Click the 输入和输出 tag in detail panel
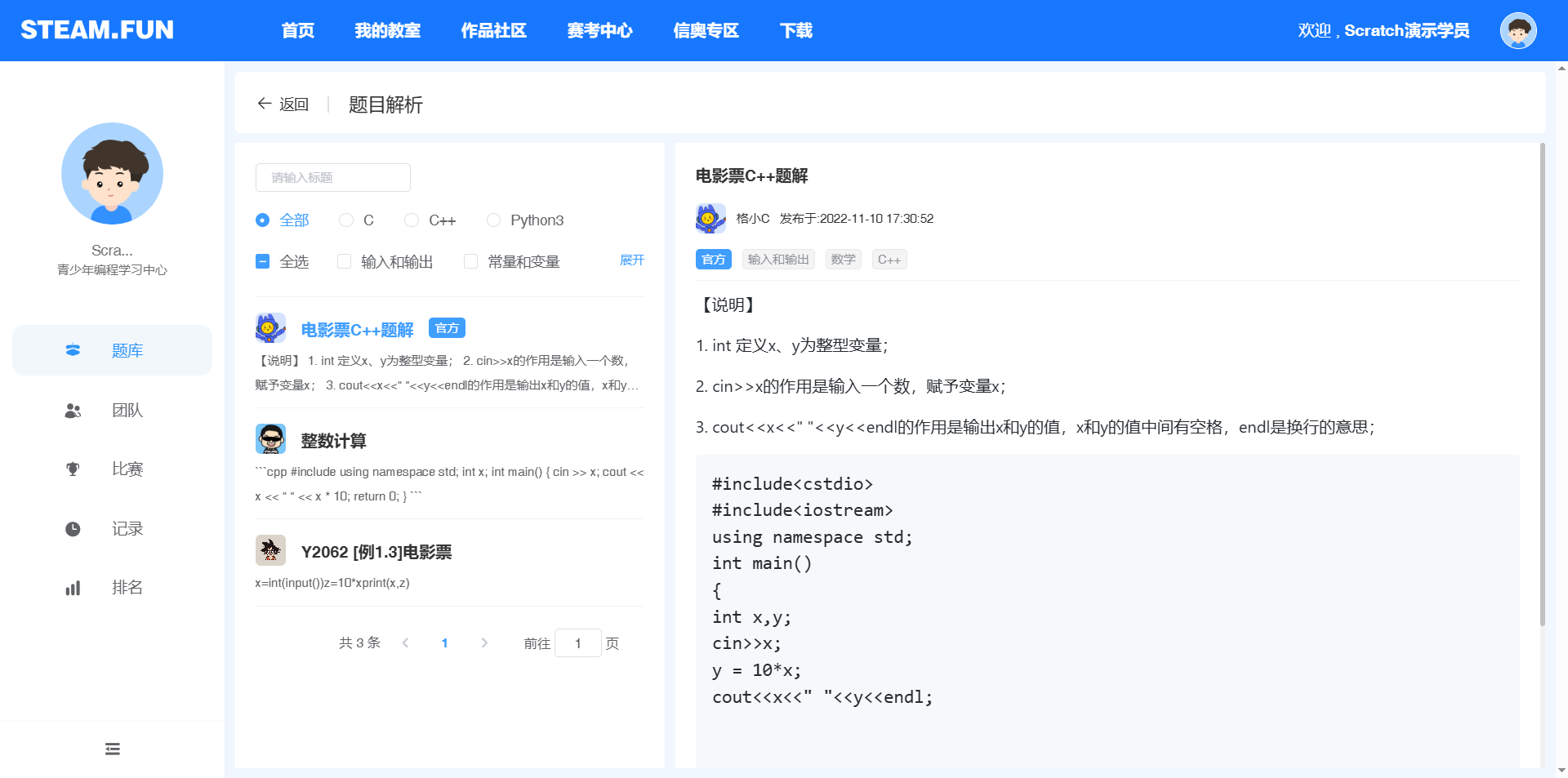Viewport: 1568px width, 778px height. pos(778,260)
